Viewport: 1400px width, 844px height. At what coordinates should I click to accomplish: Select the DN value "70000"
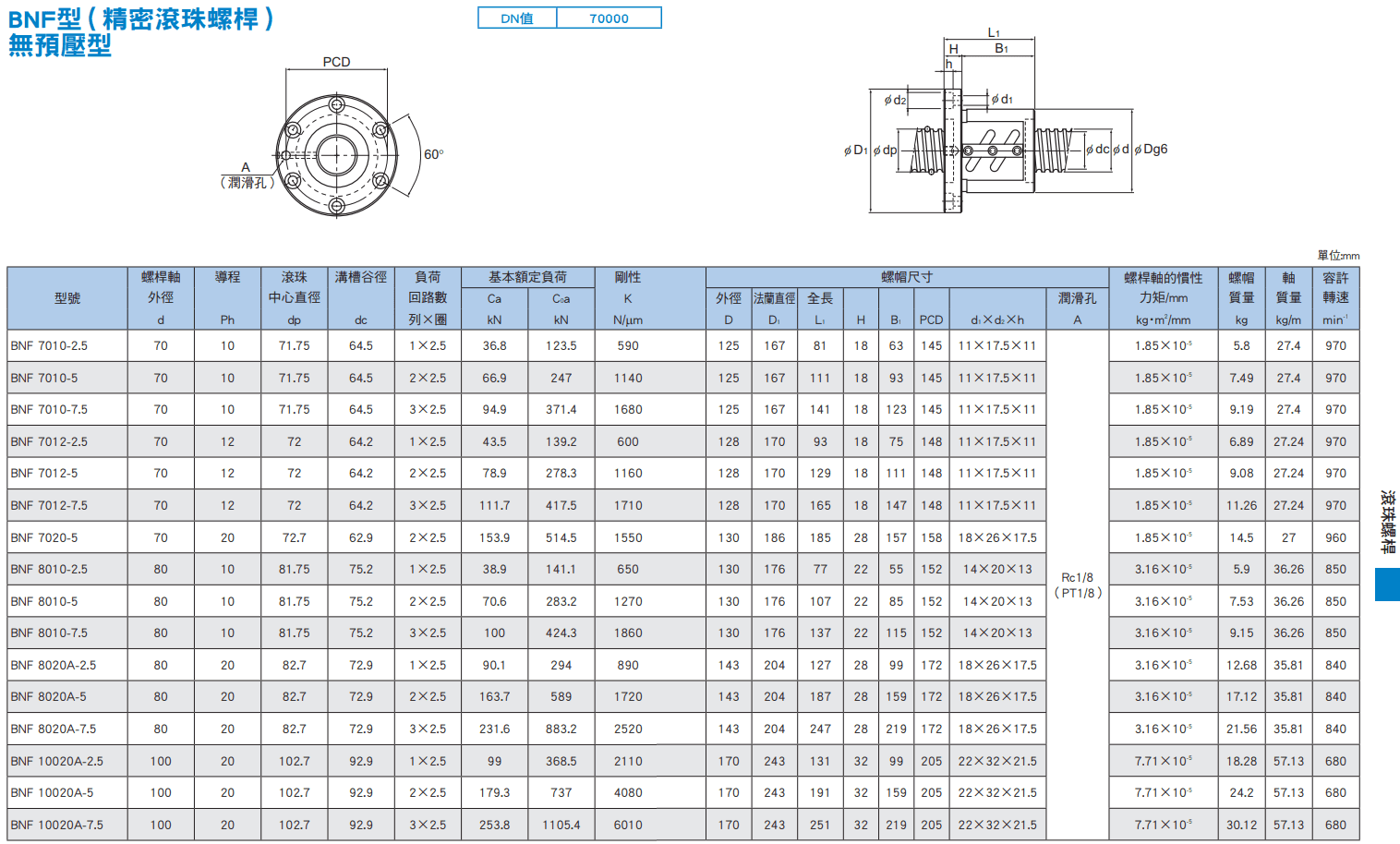(x=609, y=18)
